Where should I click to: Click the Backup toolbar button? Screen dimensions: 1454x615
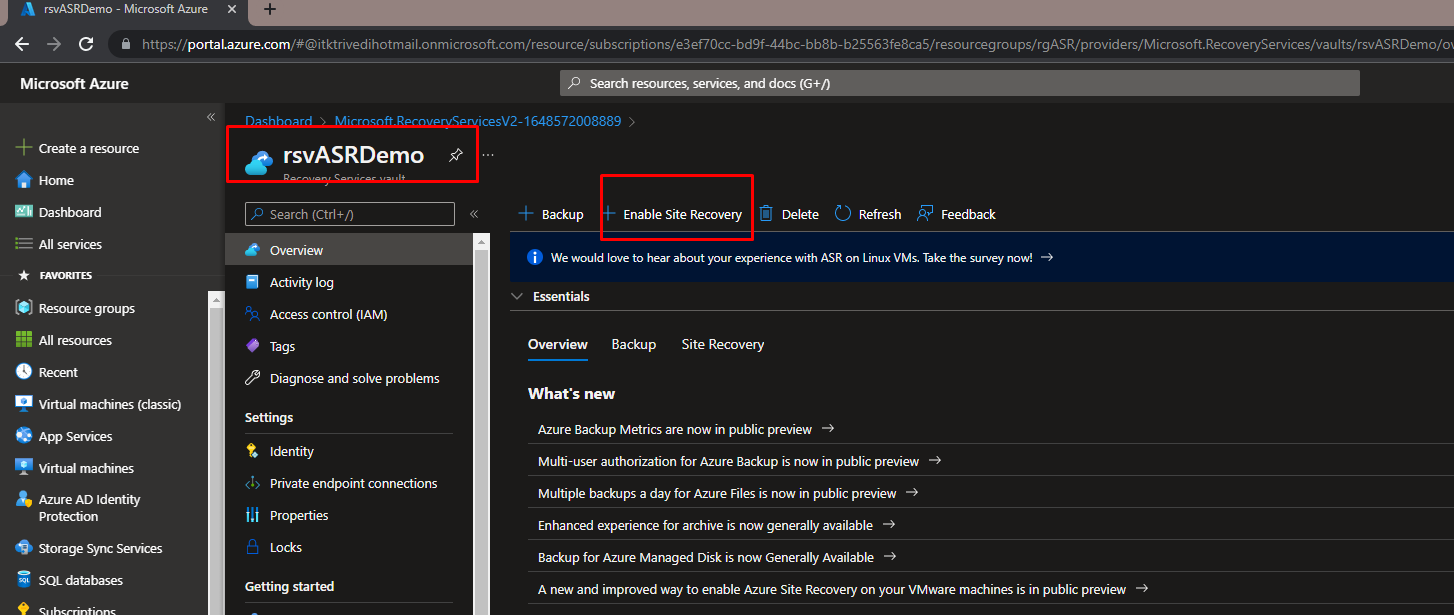[x=551, y=214]
